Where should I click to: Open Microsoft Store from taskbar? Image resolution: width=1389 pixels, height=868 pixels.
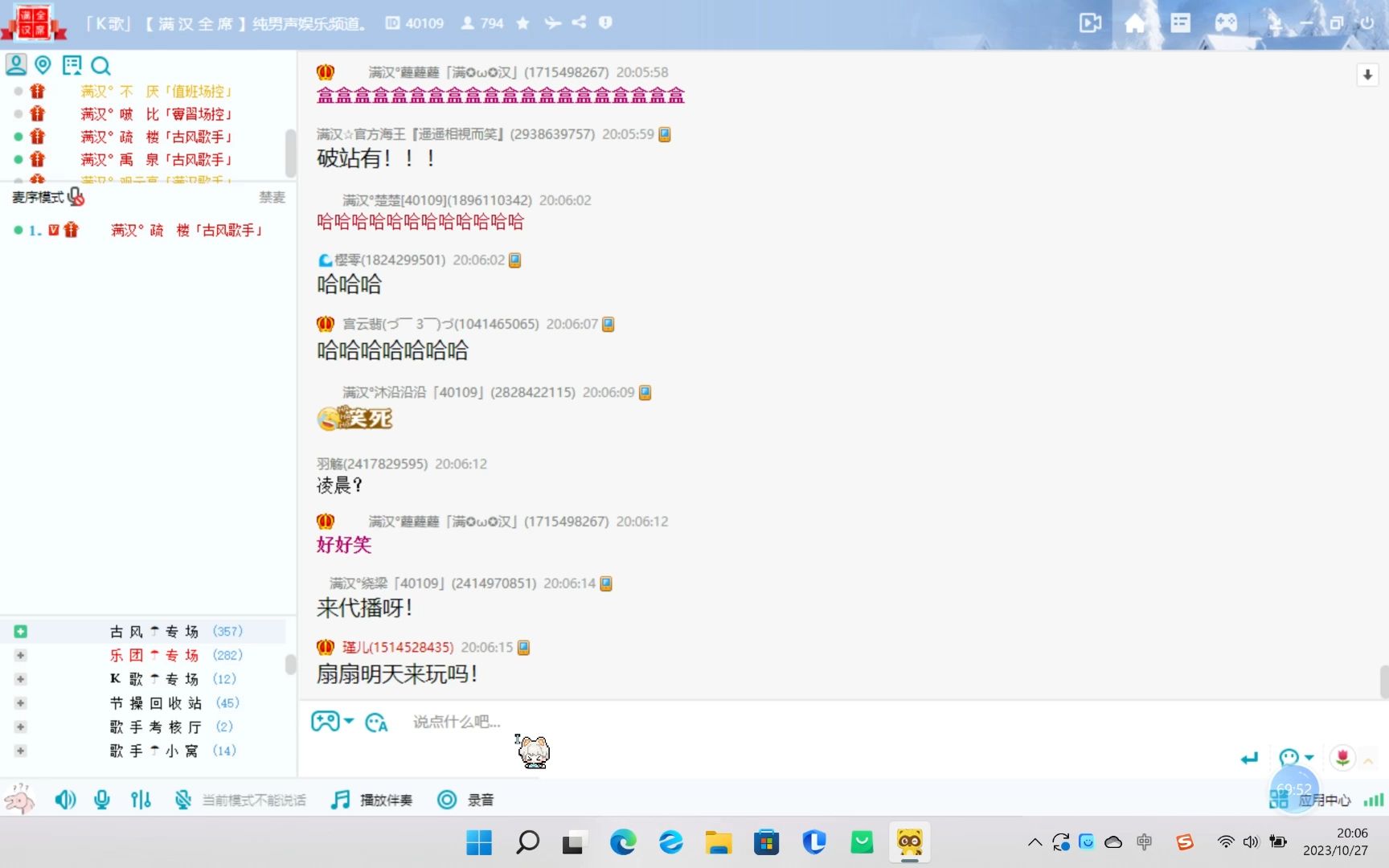tap(766, 842)
